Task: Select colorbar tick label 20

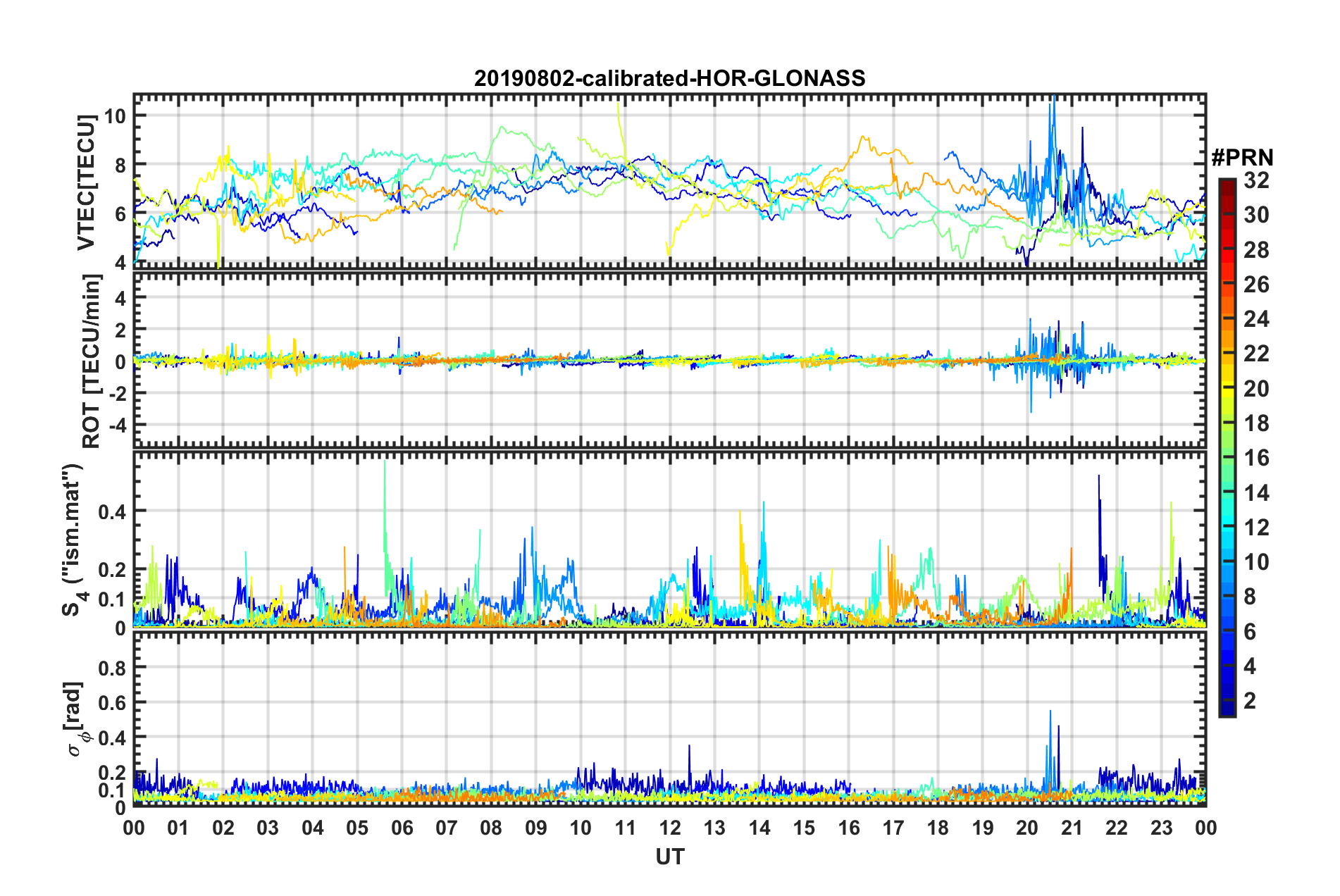Action: (x=1256, y=389)
